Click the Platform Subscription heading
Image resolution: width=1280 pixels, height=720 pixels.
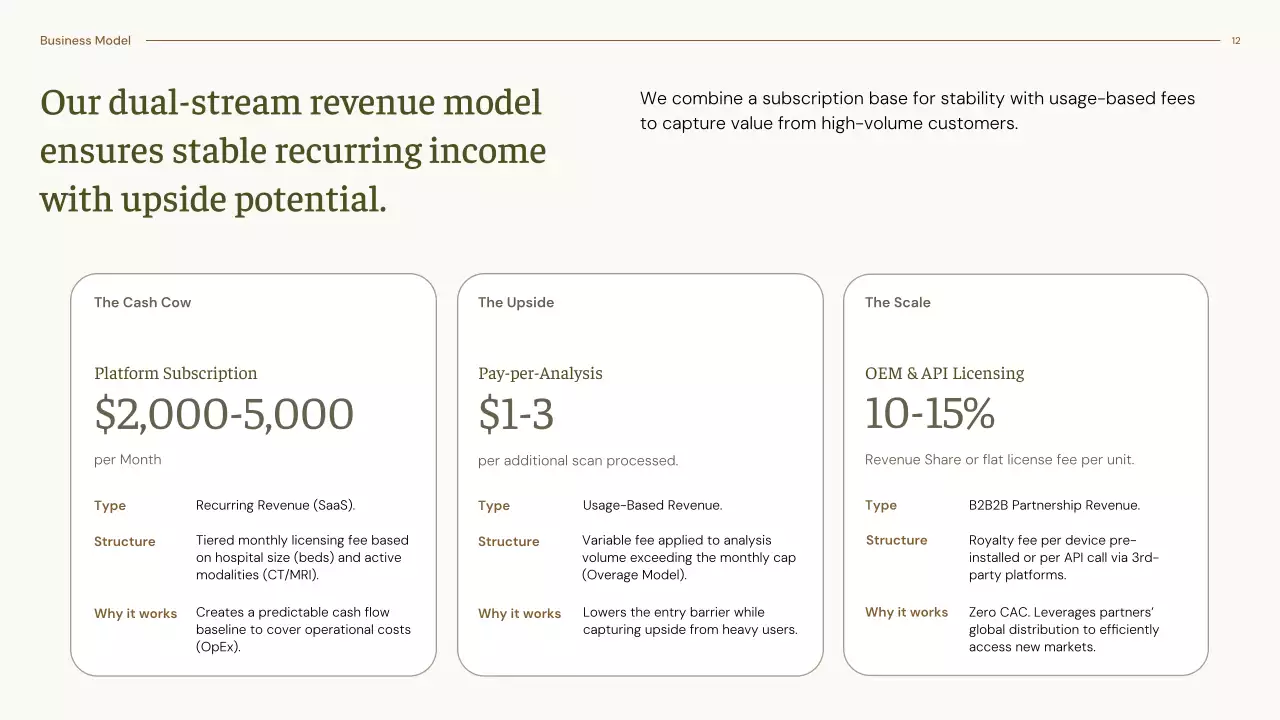(175, 374)
